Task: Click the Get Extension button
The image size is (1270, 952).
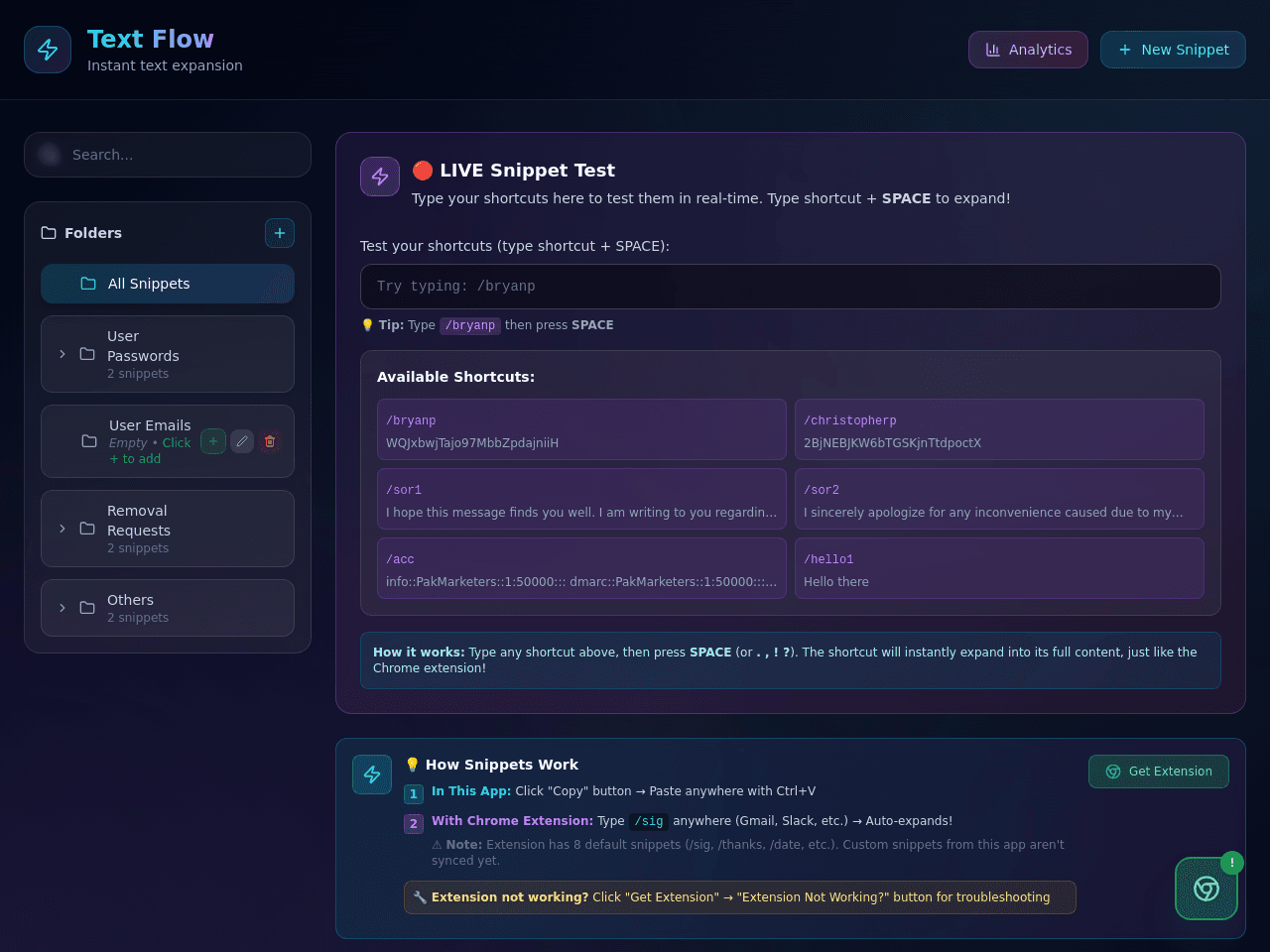Action: (1159, 772)
